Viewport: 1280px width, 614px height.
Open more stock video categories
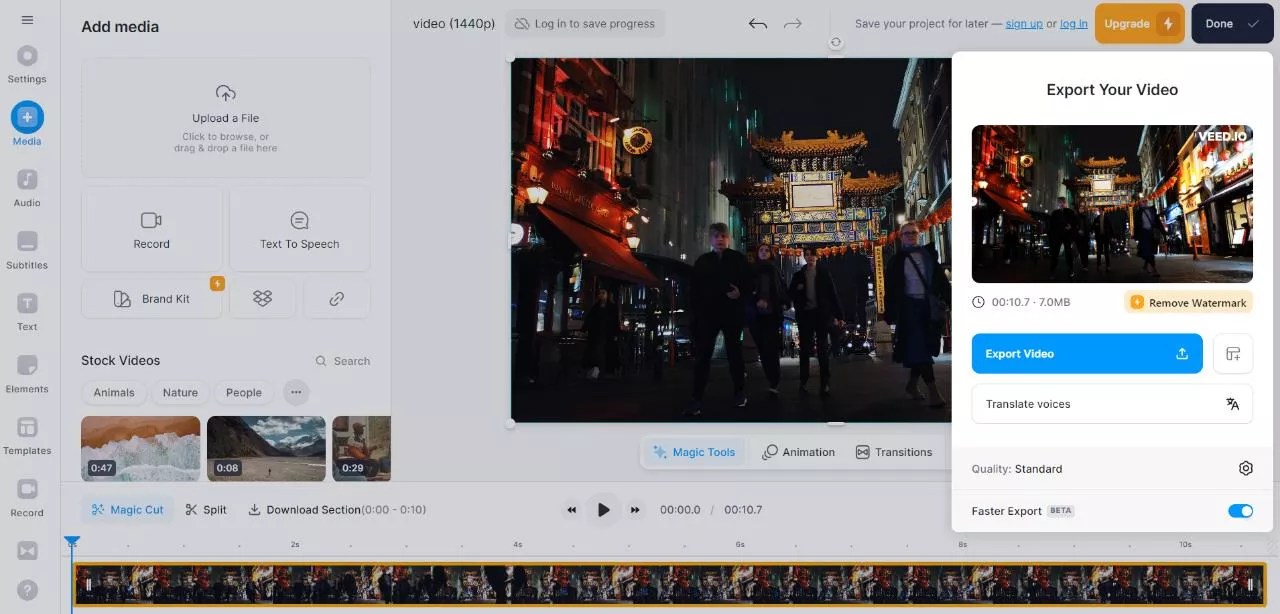click(x=296, y=392)
